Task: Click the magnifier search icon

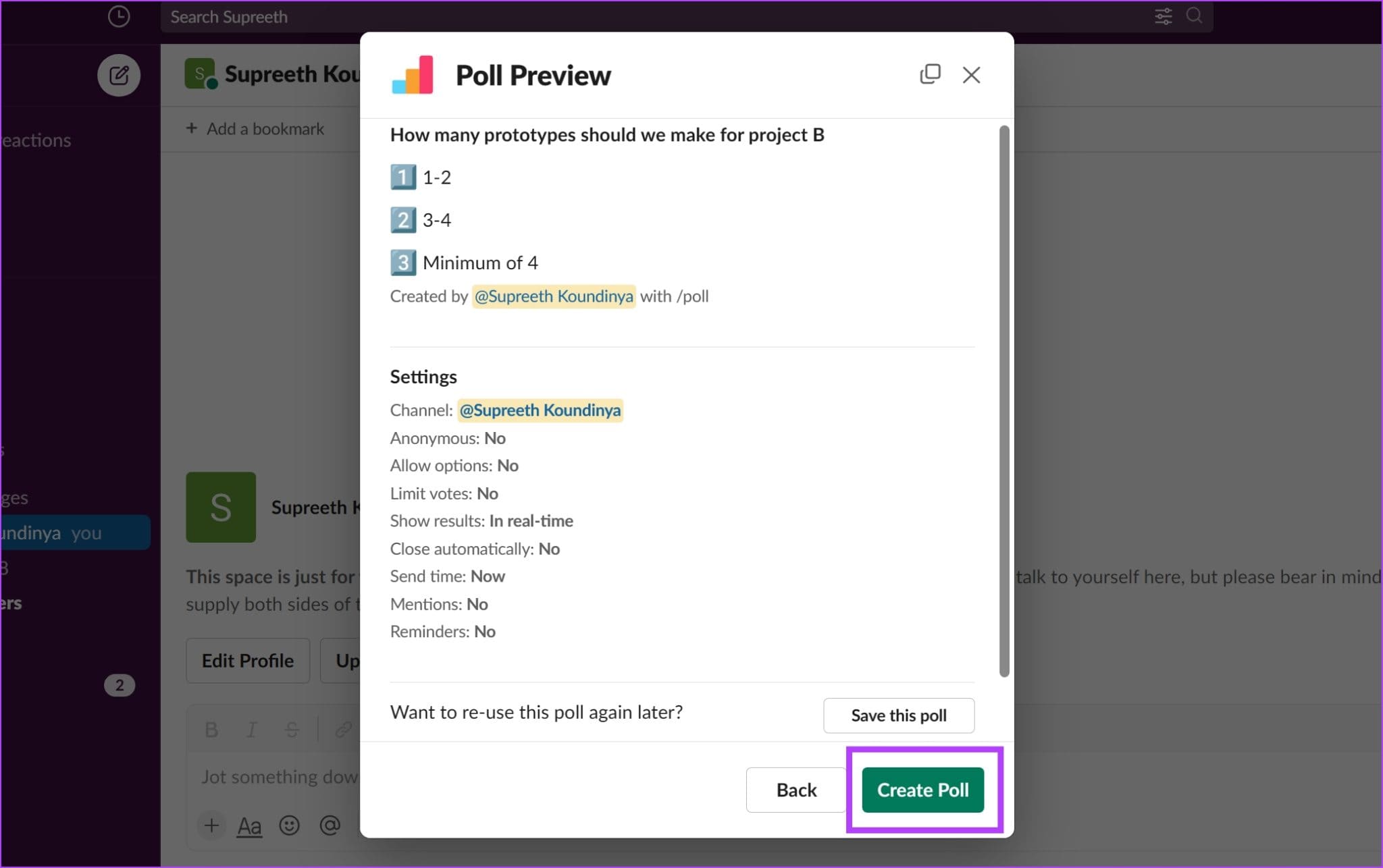Action: point(1194,16)
